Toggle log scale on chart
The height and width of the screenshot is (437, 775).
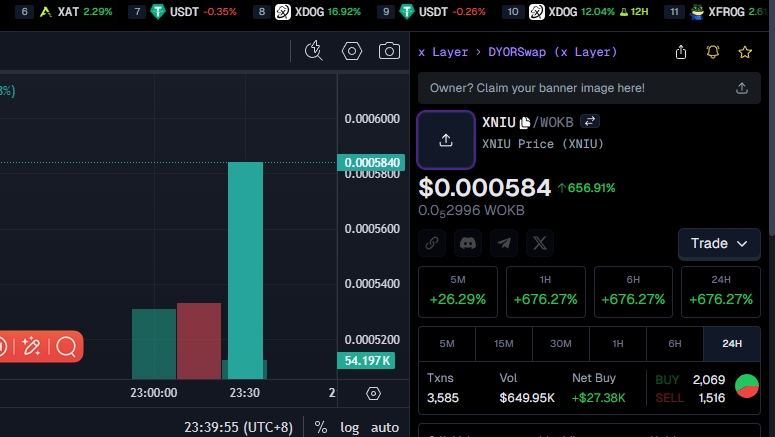349,427
